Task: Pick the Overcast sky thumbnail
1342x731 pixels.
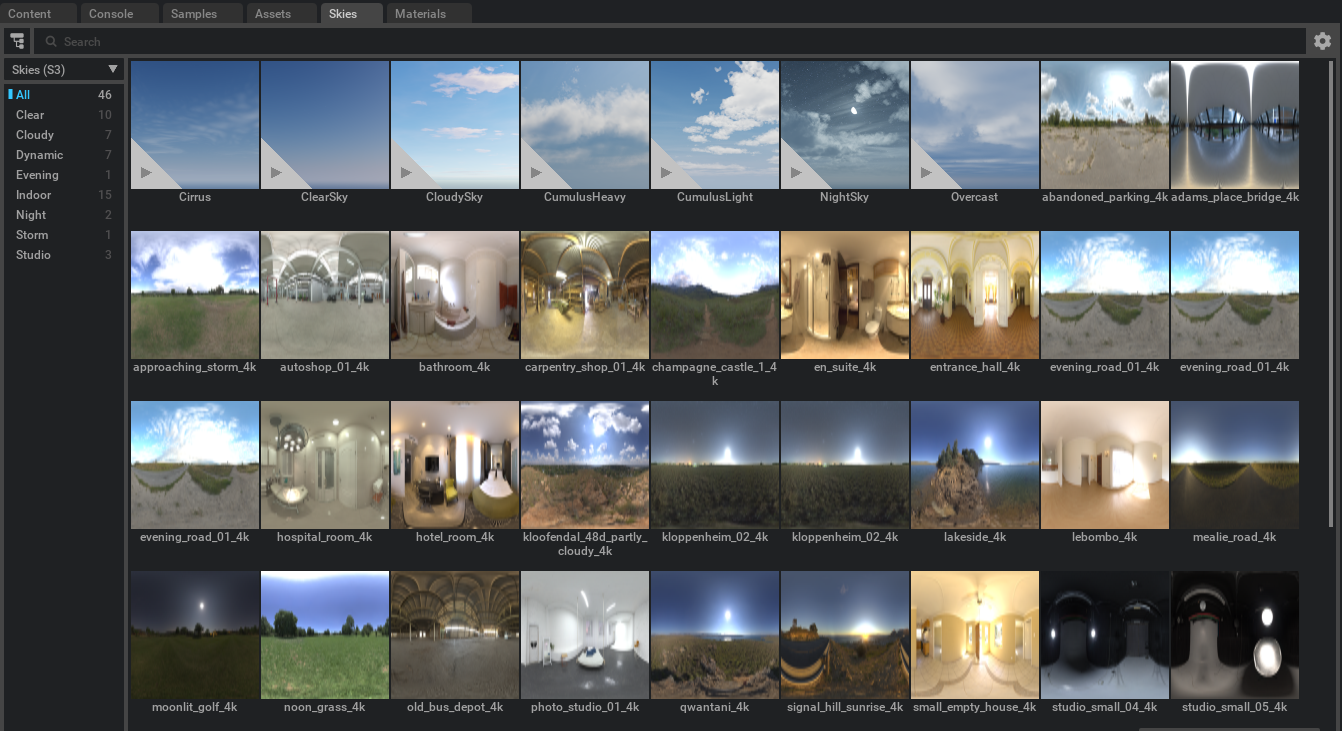Action: point(975,125)
